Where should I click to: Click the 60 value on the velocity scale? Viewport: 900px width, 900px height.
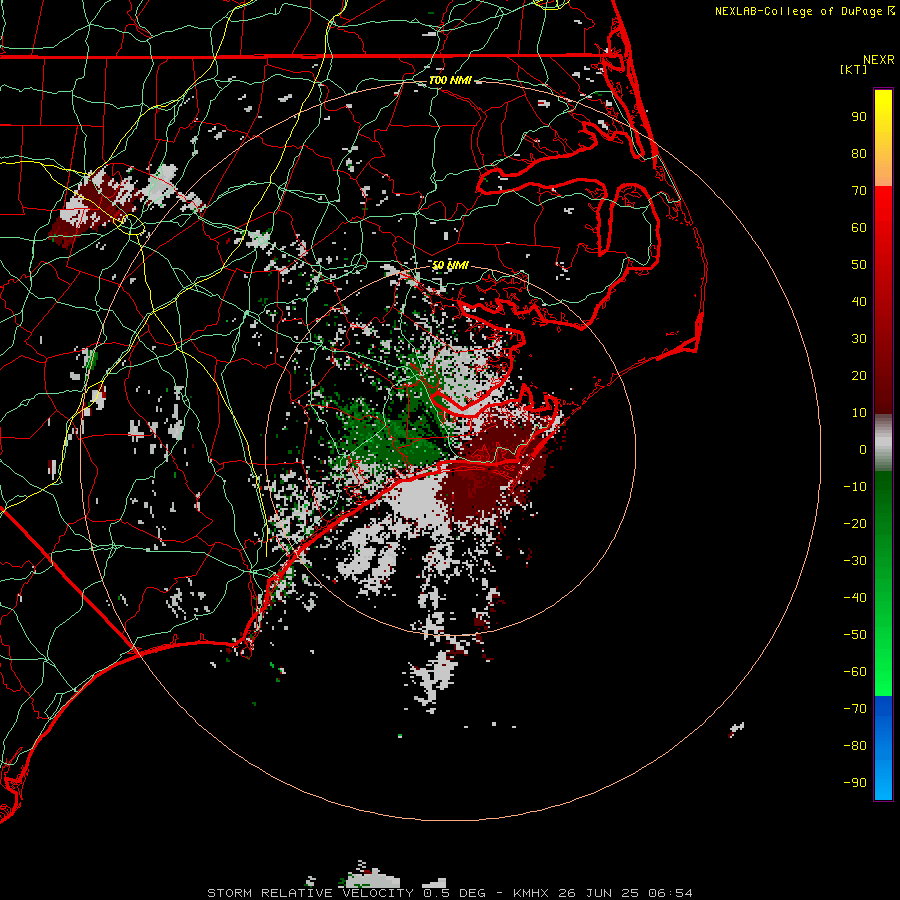pyautogui.click(x=859, y=228)
